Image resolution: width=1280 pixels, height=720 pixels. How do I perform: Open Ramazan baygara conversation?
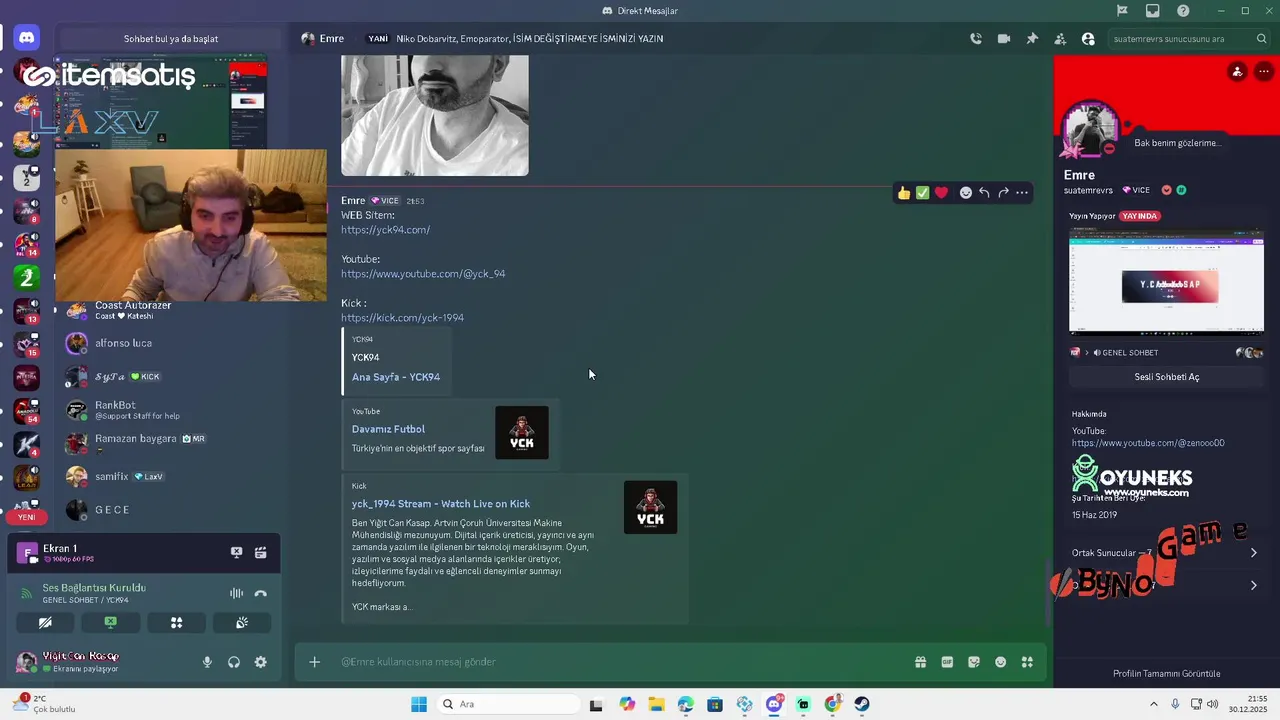170,443
